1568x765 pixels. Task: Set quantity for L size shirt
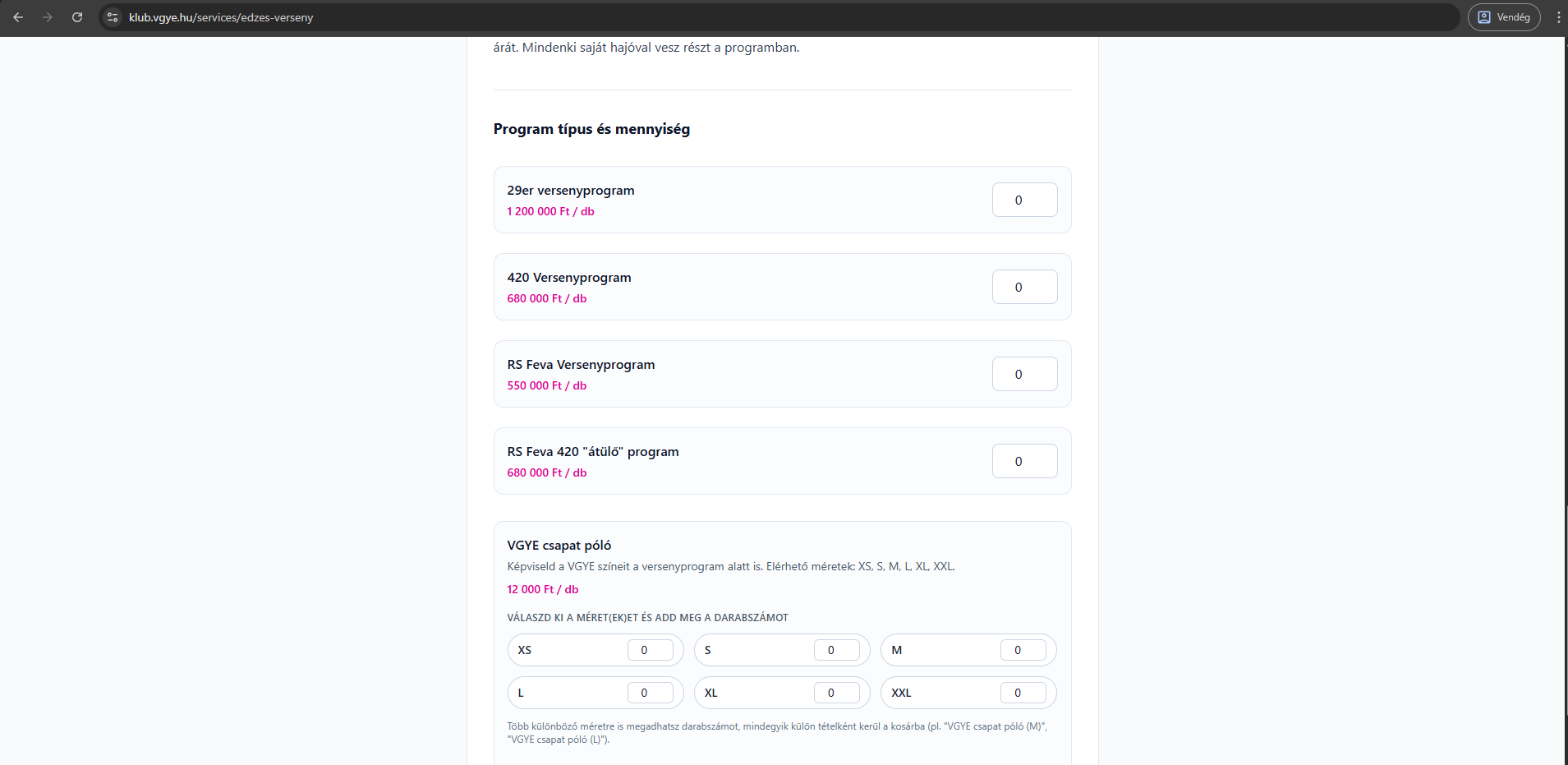click(650, 693)
